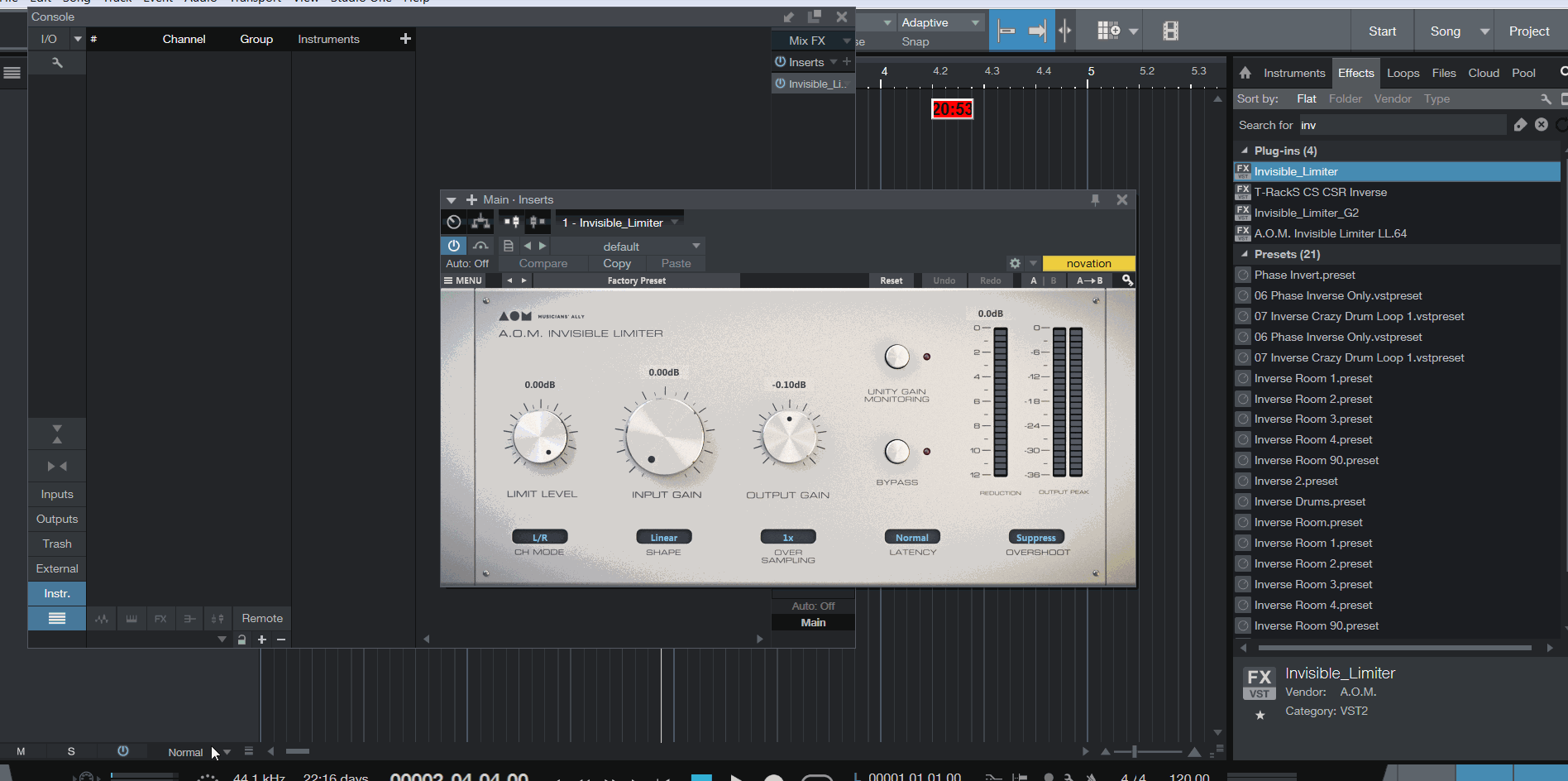The image size is (1568, 781).
Task: Click the wrench icon in the browser sort bar
Action: (x=1546, y=98)
